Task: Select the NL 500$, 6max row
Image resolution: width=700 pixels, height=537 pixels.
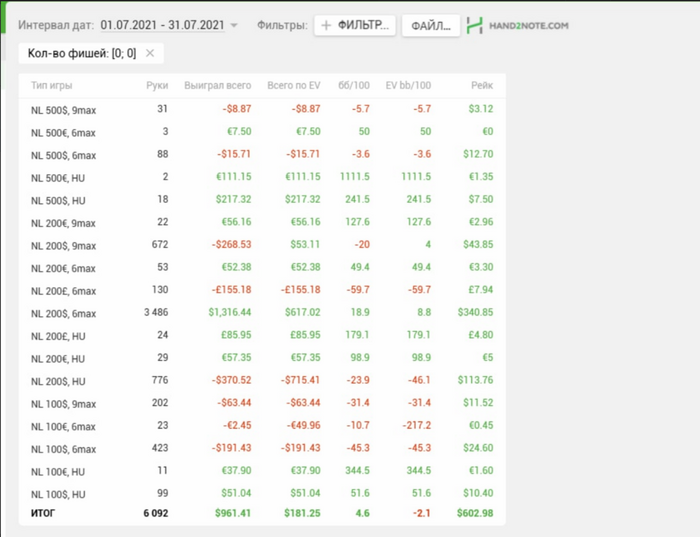Action: pyautogui.click(x=262, y=155)
